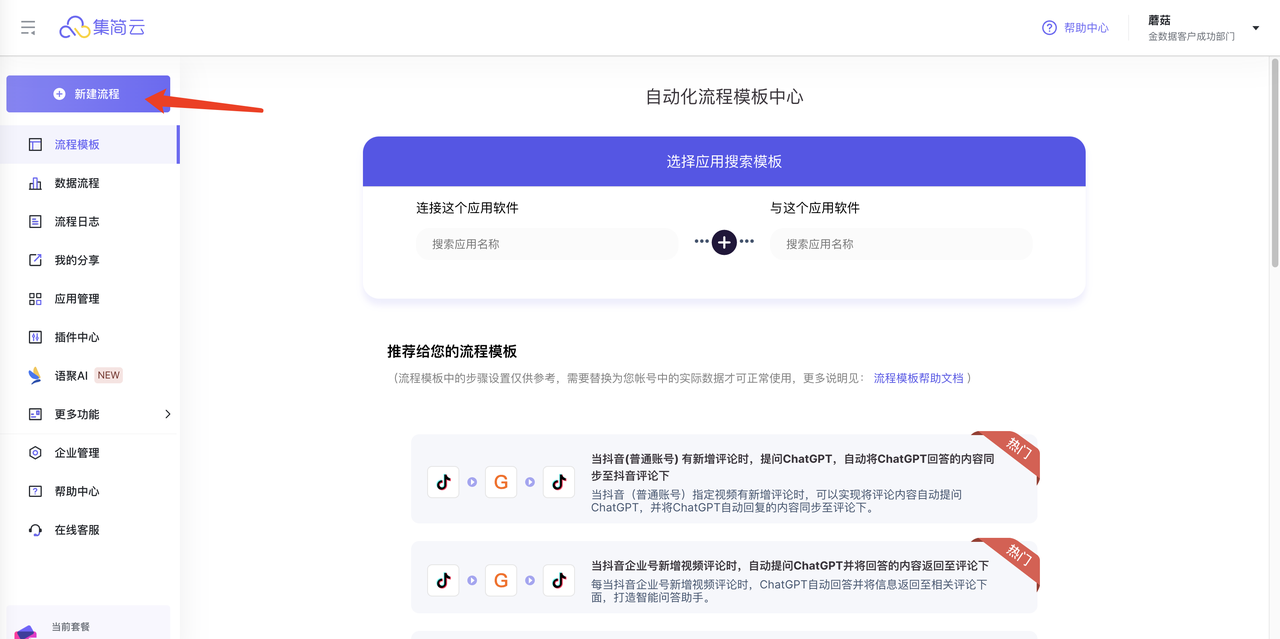Click the ChatGPT G icon in 普通账号 template
This screenshot has width=1280, height=639.
click(501, 482)
